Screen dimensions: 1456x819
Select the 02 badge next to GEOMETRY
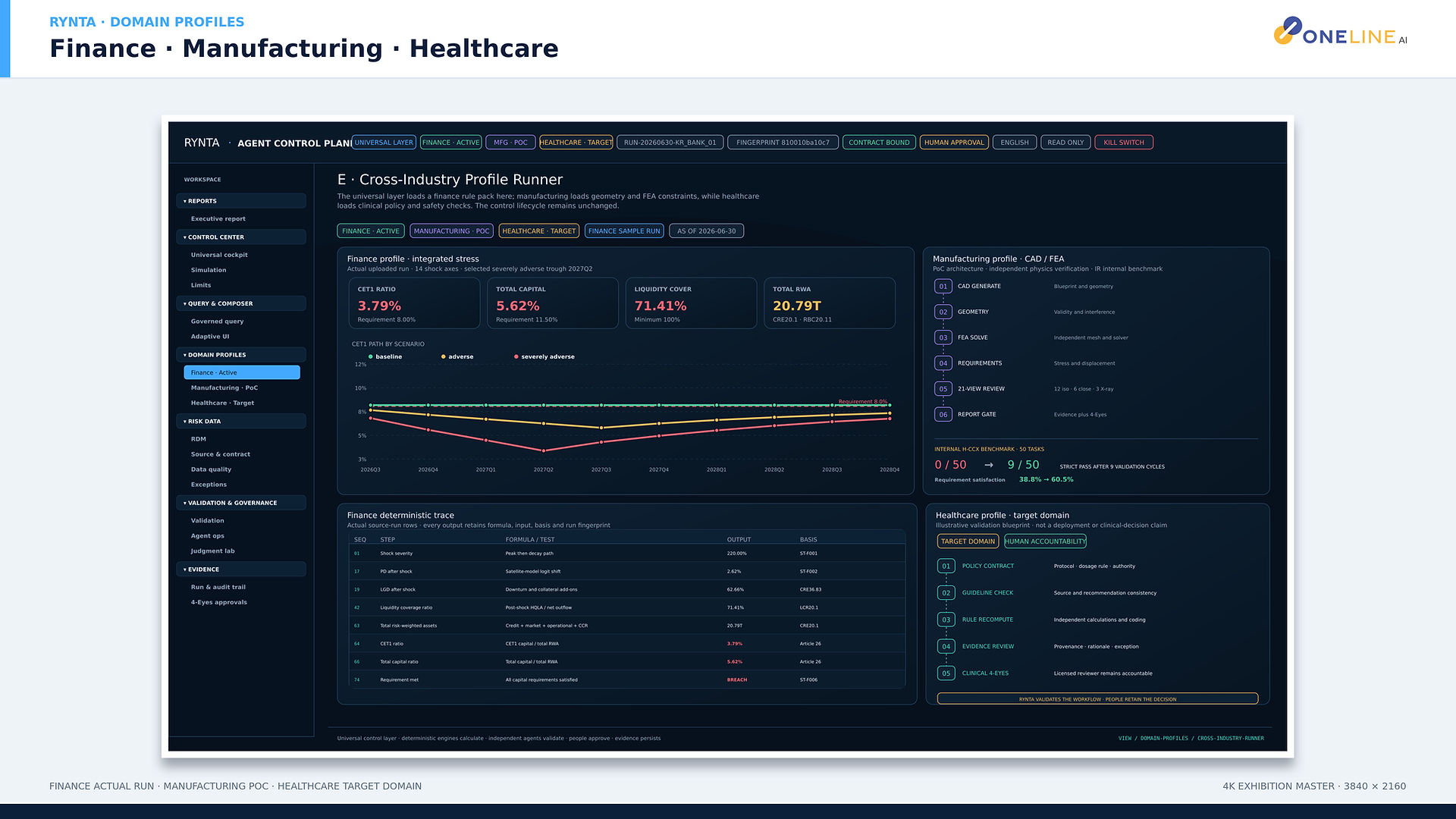pyautogui.click(x=943, y=312)
